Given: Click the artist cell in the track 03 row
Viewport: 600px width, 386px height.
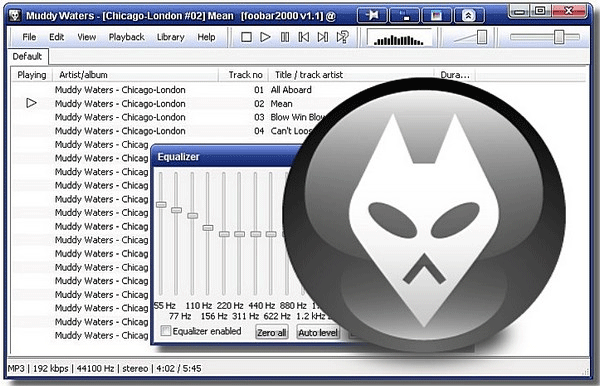Looking at the screenshot, I should (120, 117).
